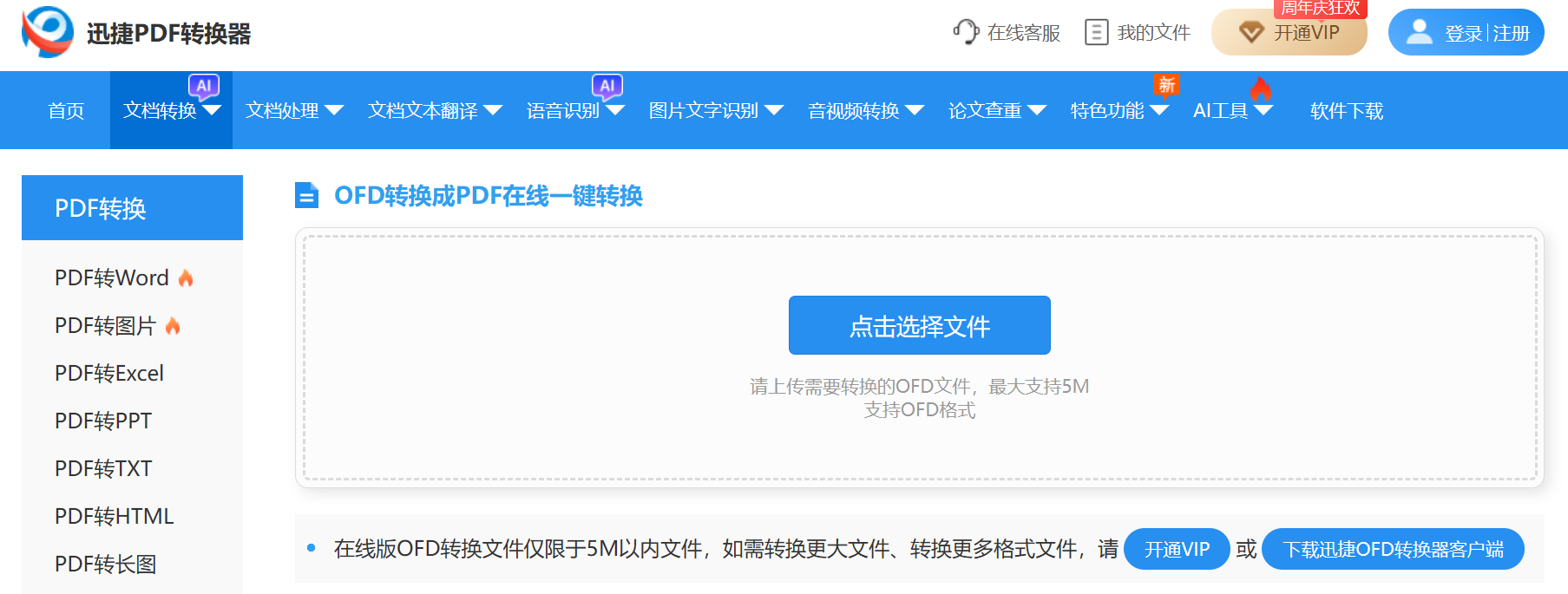Open 在线客服 text link
Viewport: 1568px width, 594px height.
(x=1024, y=33)
